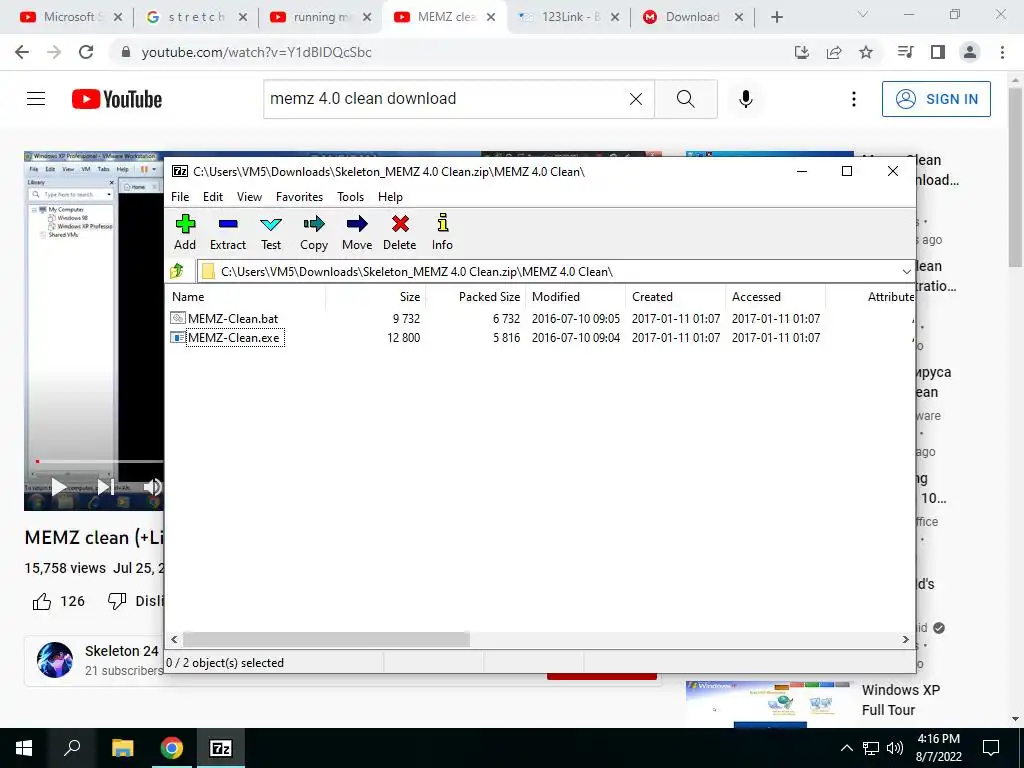
Task: Click the SIGN IN button
Action: [936, 99]
